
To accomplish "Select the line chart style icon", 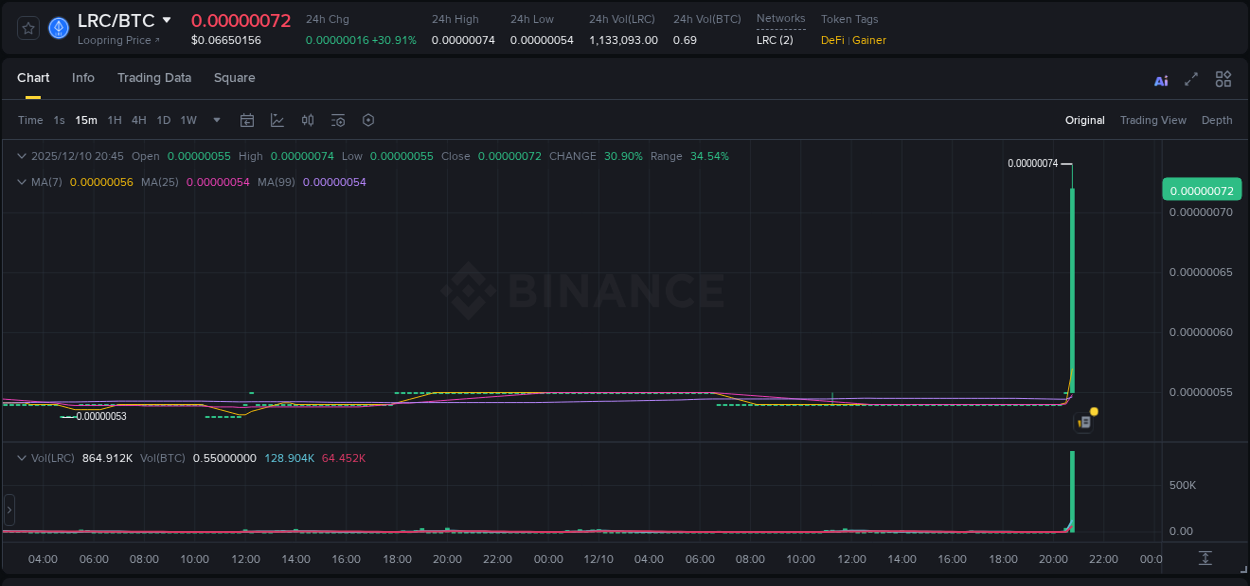I will tap(277, 120).
